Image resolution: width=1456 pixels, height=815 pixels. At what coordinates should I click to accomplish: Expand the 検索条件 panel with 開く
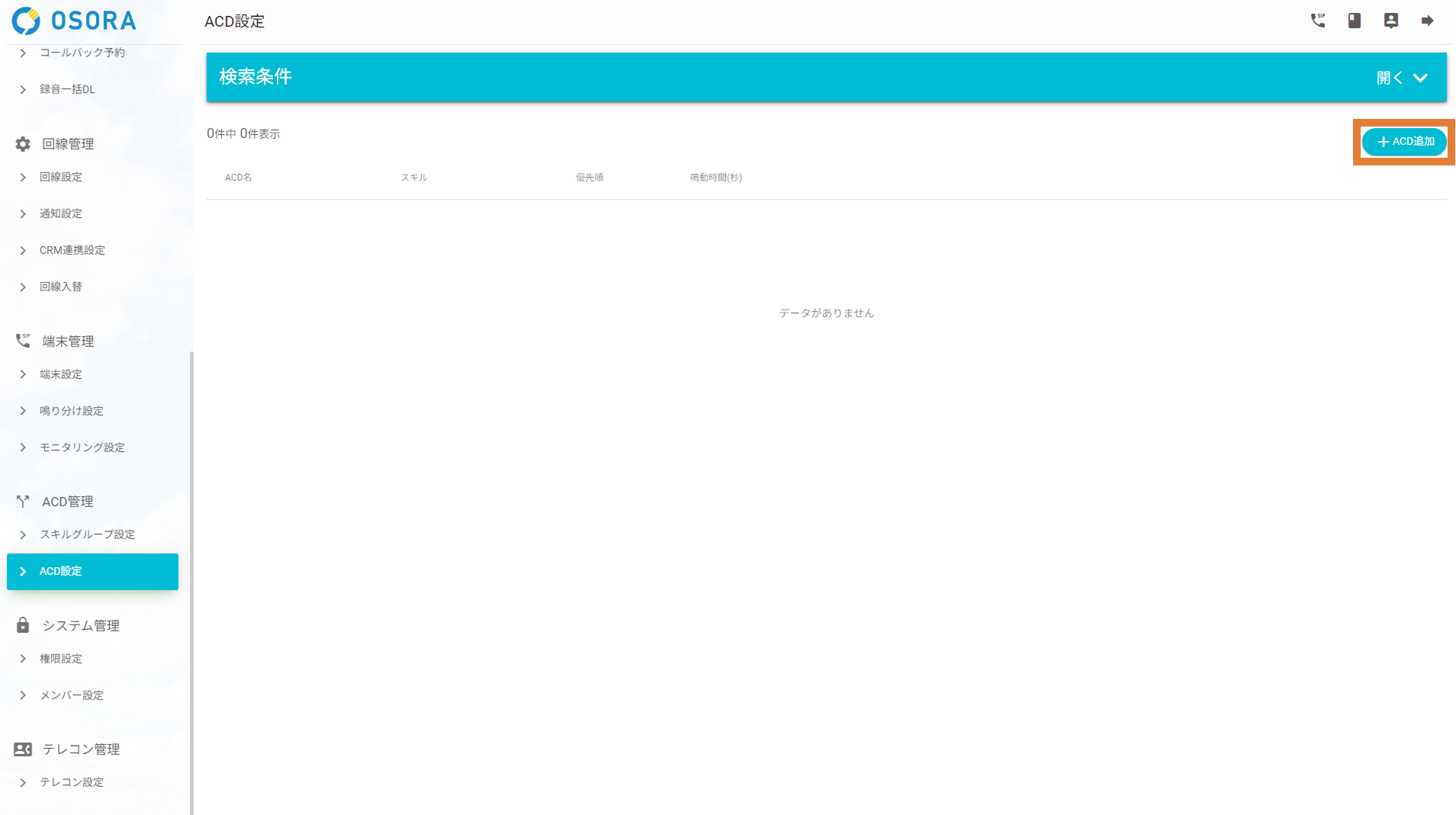tap(1401, 78)
